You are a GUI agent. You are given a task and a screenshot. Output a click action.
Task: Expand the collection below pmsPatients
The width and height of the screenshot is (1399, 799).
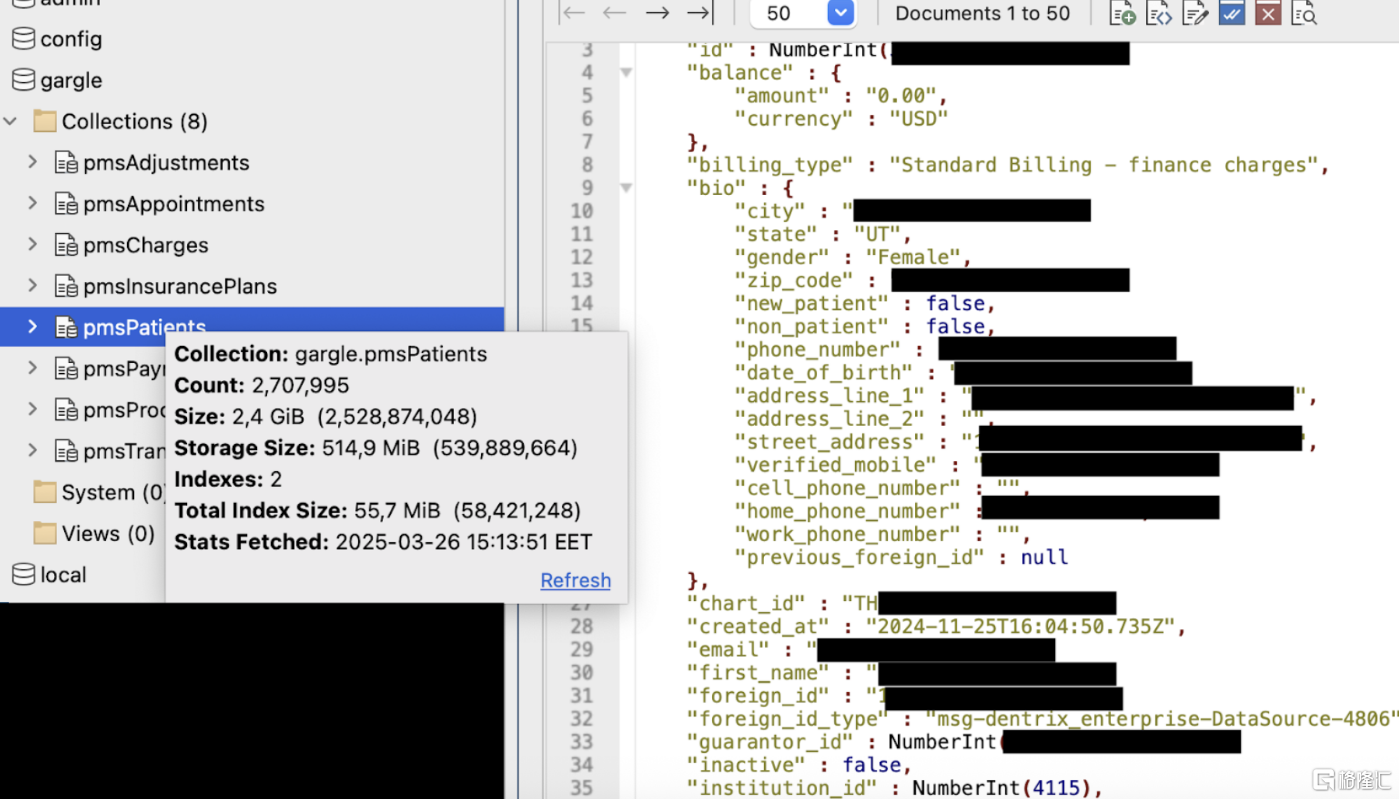point(32,368)
